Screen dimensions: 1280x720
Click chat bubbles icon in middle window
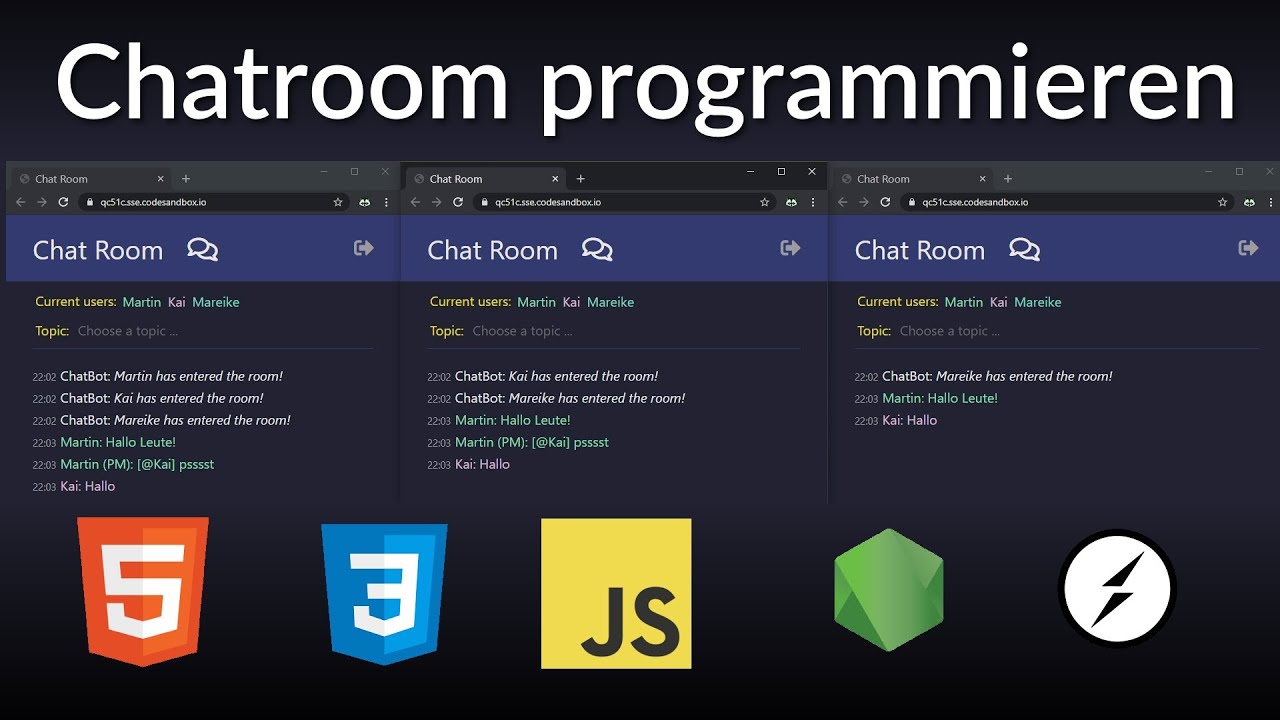coord(598,249)
